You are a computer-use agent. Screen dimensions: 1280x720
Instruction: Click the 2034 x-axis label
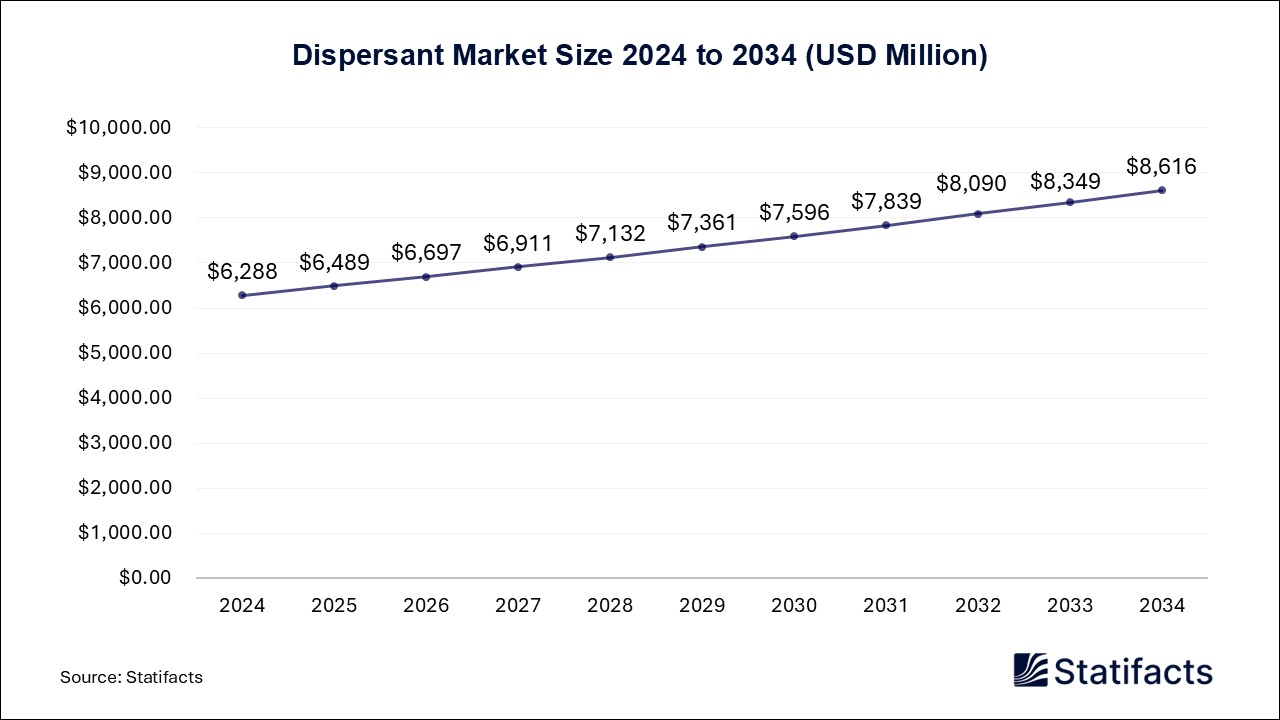click(1162, 606)
